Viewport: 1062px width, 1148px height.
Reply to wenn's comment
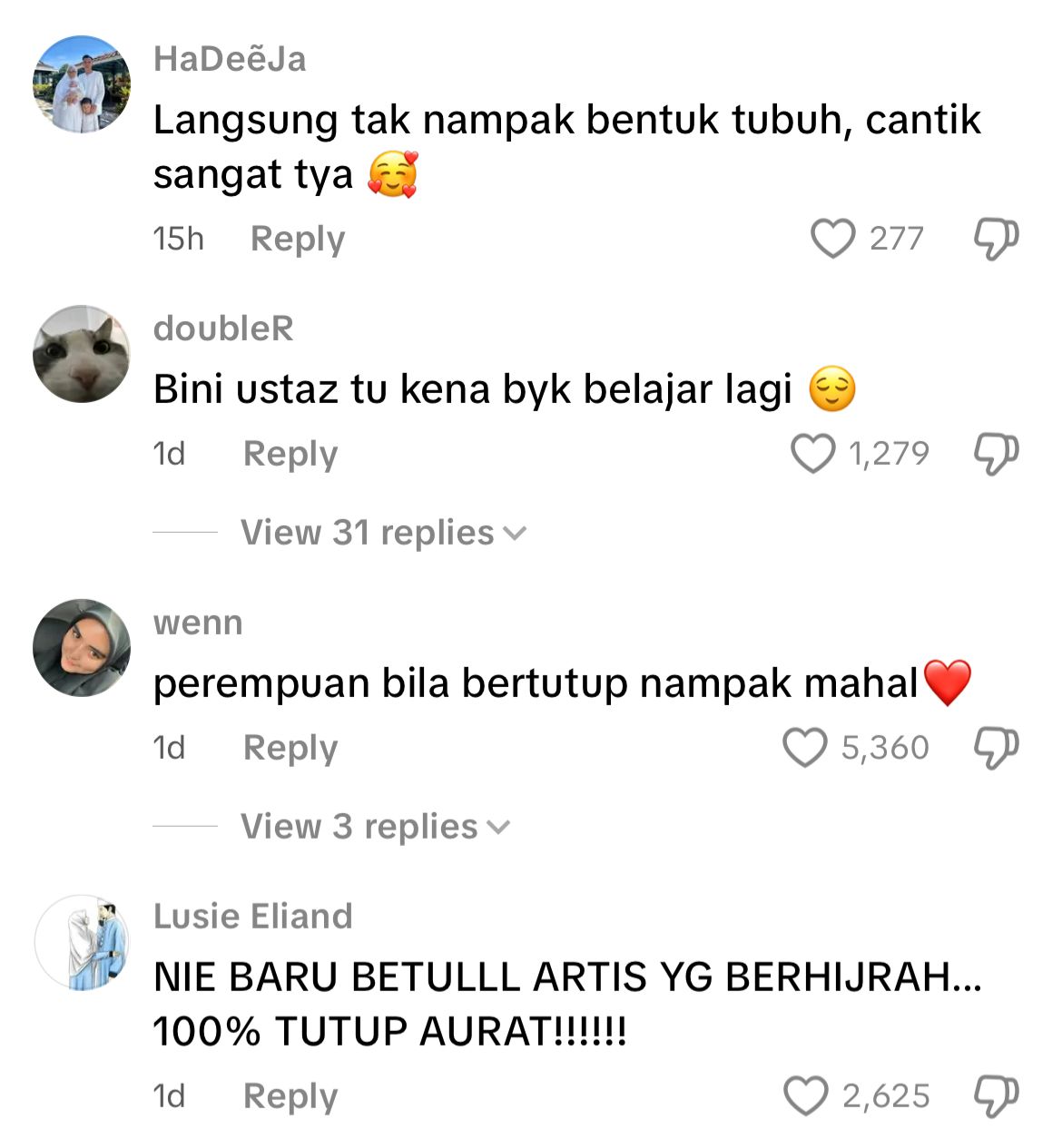(290, 747)
